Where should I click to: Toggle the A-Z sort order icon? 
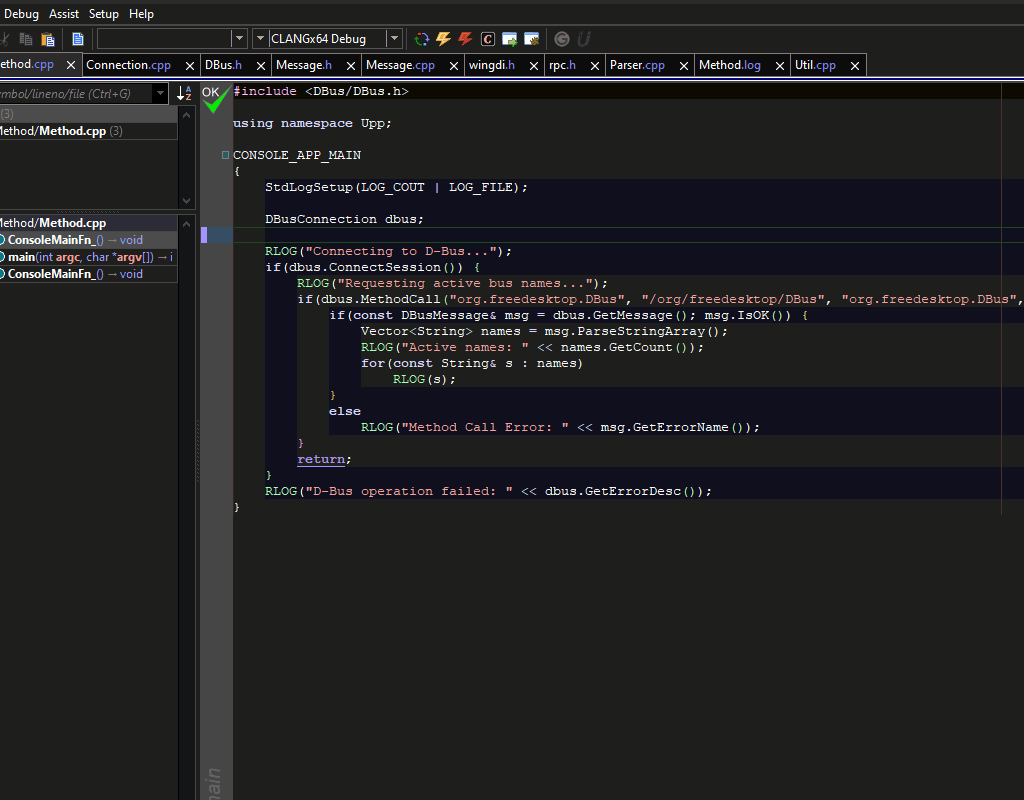(184, 93)
